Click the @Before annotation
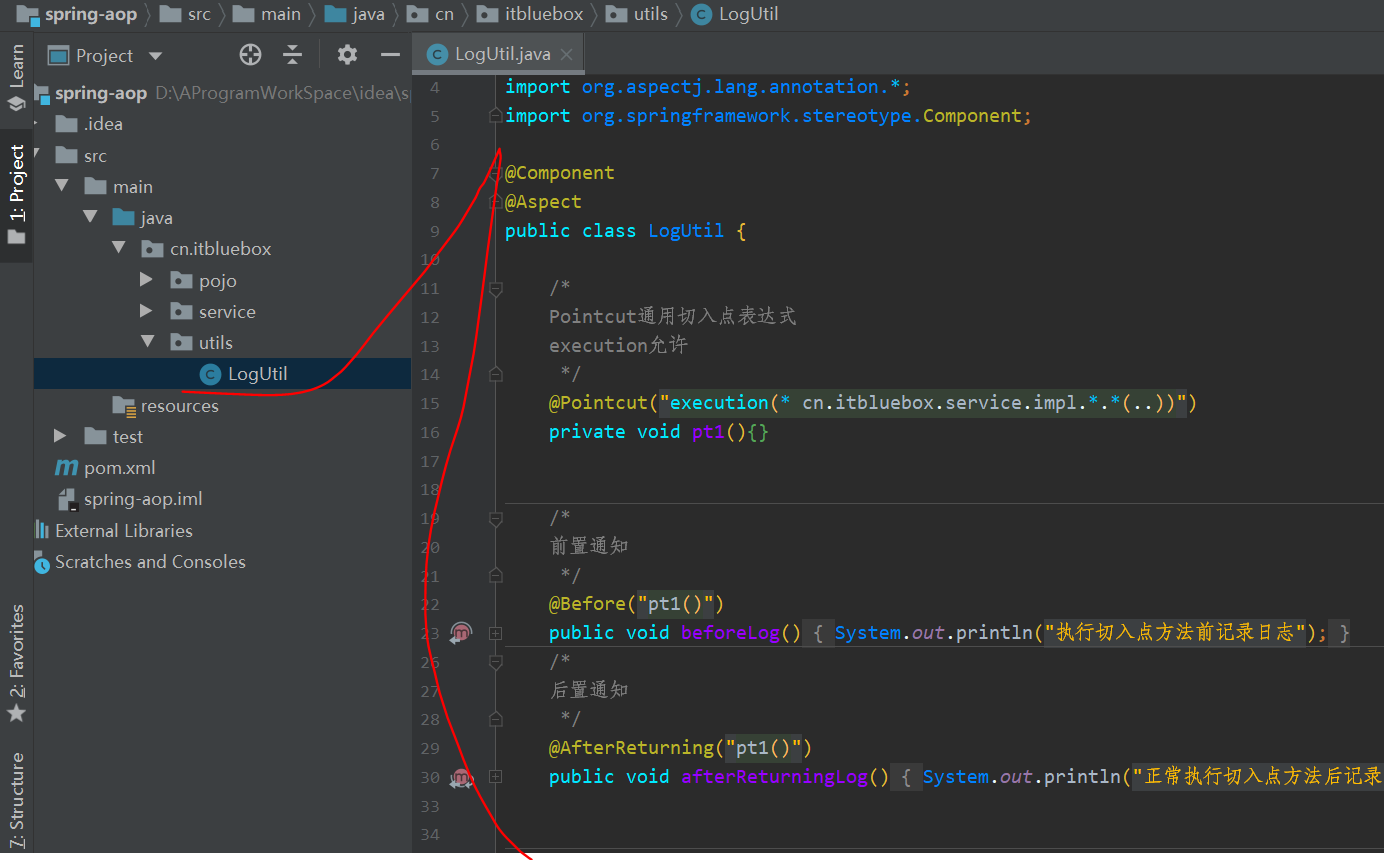The width and height of the screenshot is (1384, 860). tap(587, 604)
